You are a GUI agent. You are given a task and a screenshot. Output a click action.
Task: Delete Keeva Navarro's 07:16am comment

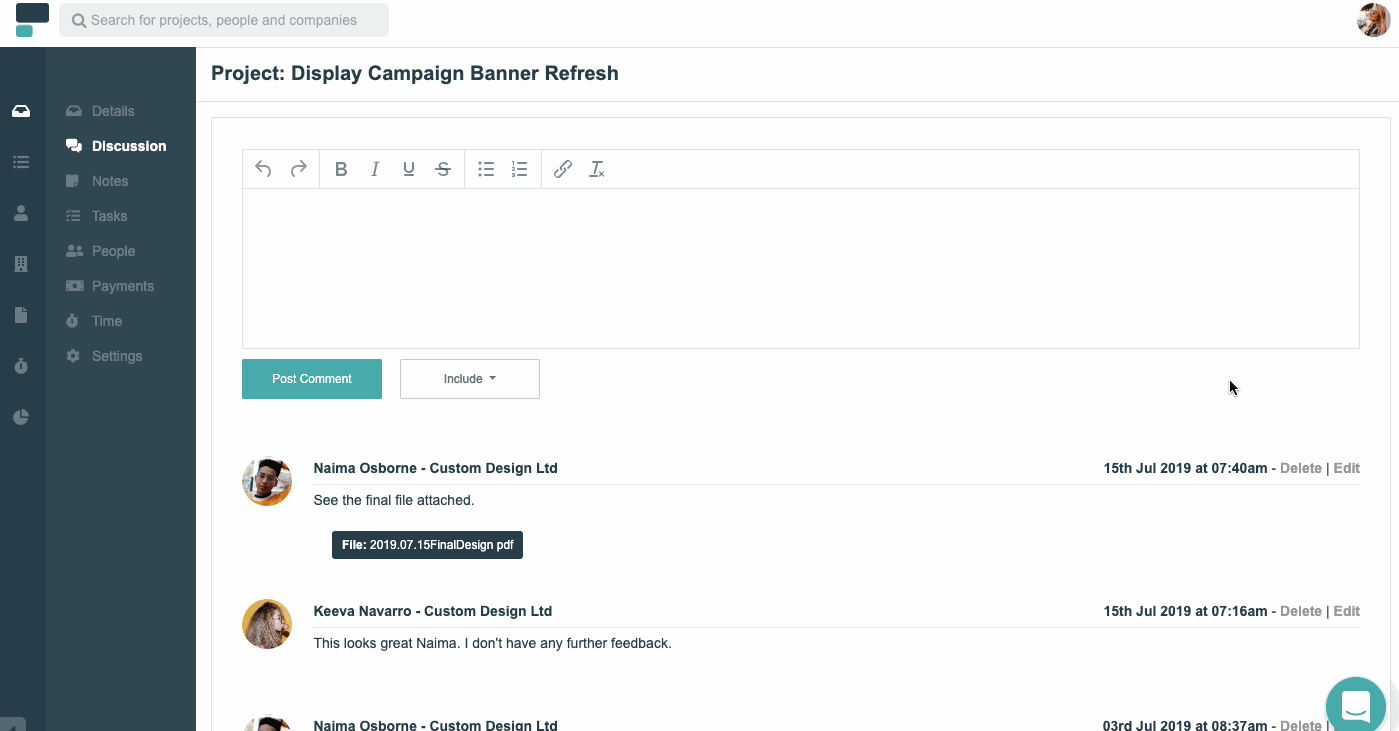coord(1301,611)
